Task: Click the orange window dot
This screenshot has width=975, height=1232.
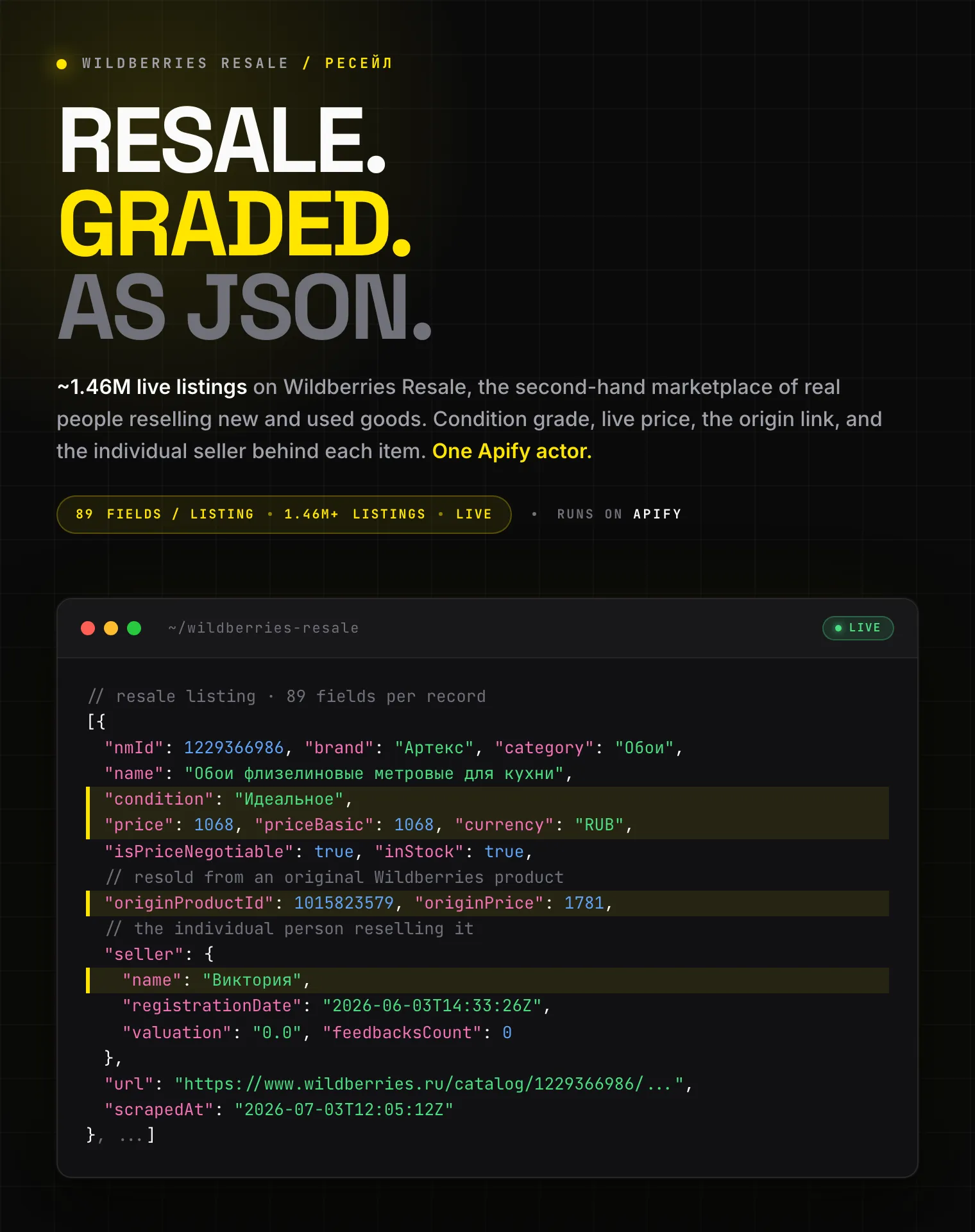Action: (111, 628)
